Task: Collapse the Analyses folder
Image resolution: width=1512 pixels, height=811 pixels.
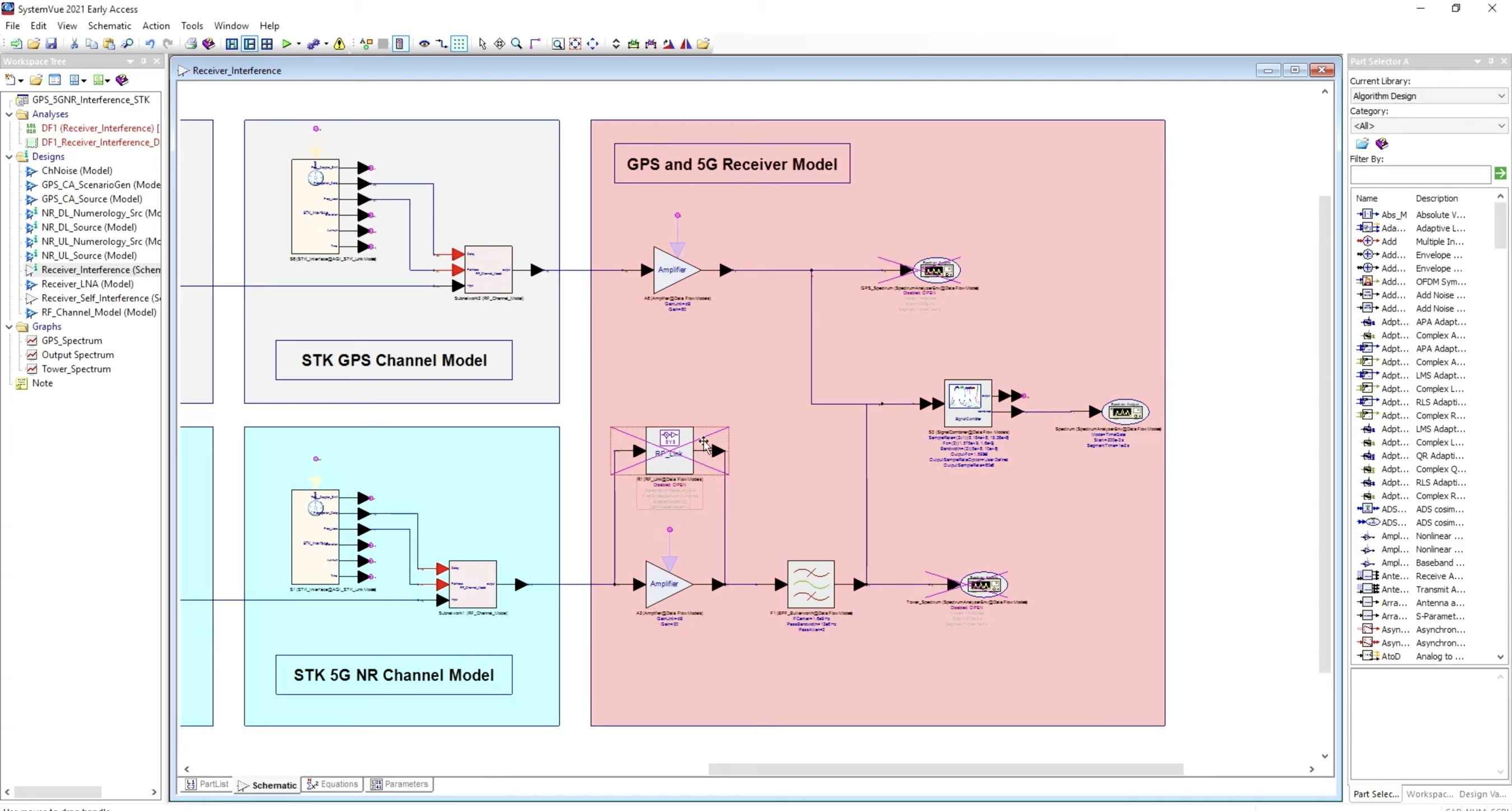Action: [x=10, y=114]
